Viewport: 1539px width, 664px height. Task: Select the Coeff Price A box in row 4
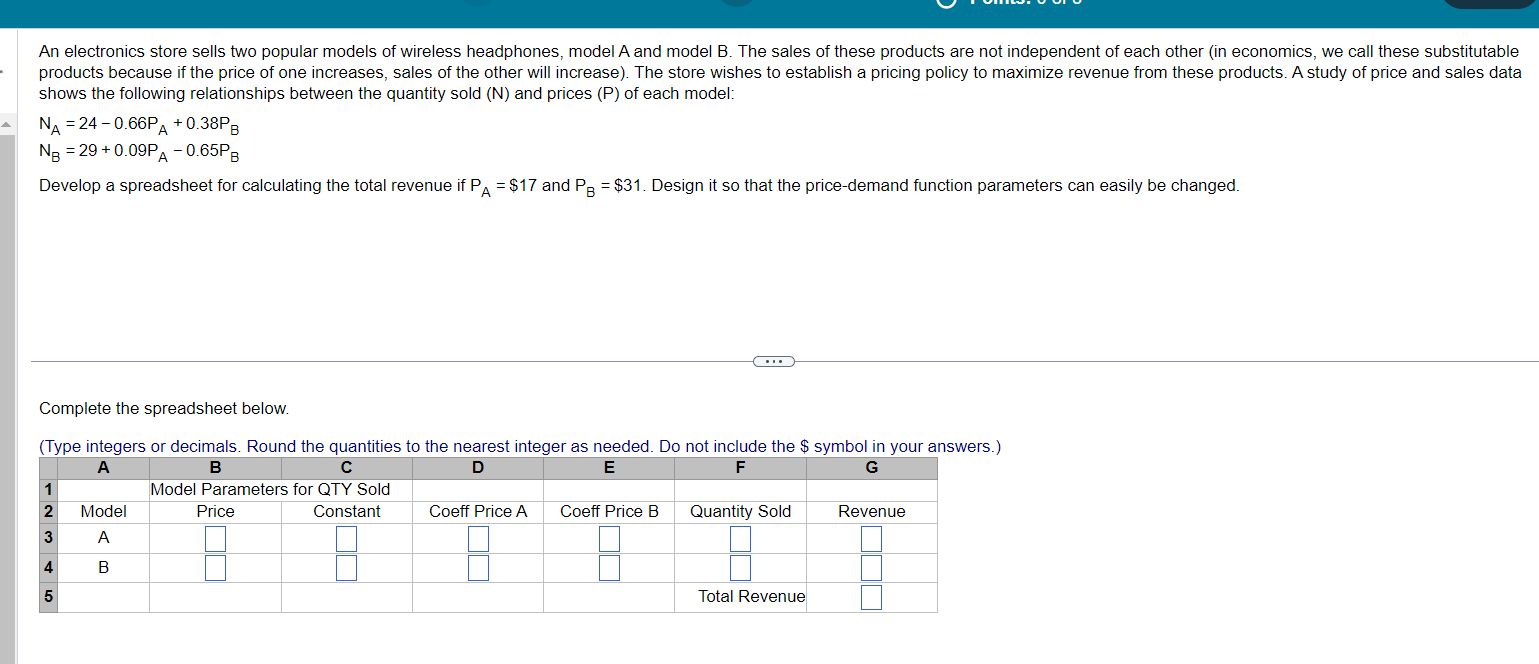coord(478,567)
